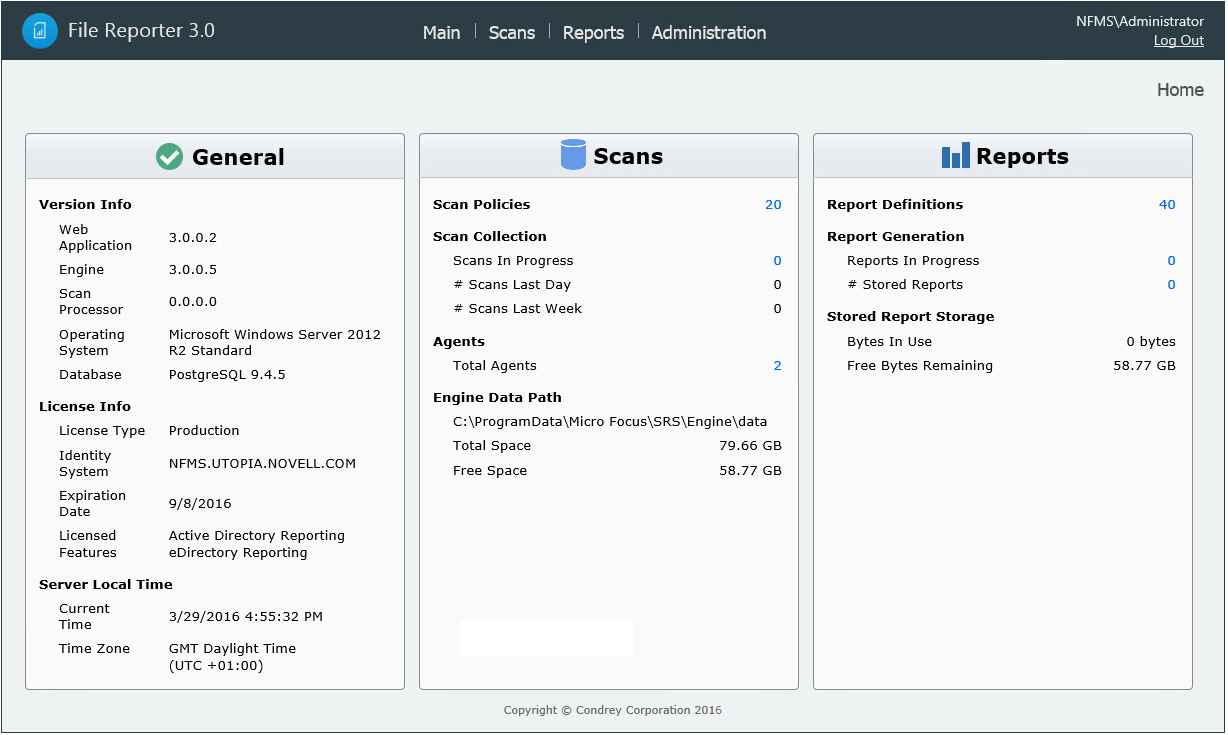The width and height of the screenshot is (1228, 735).
Task: Open the Report Definitions count 40
Action: (x=1167, y=205)
